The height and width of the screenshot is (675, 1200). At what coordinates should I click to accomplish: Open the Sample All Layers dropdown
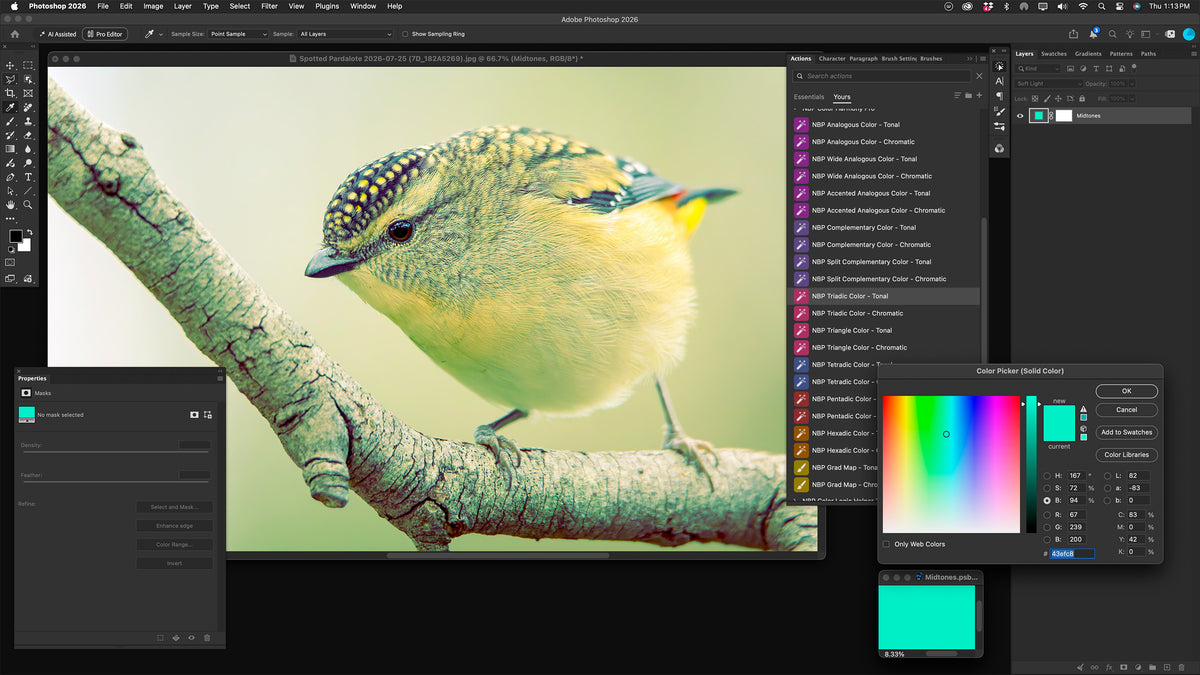[345, 34]
